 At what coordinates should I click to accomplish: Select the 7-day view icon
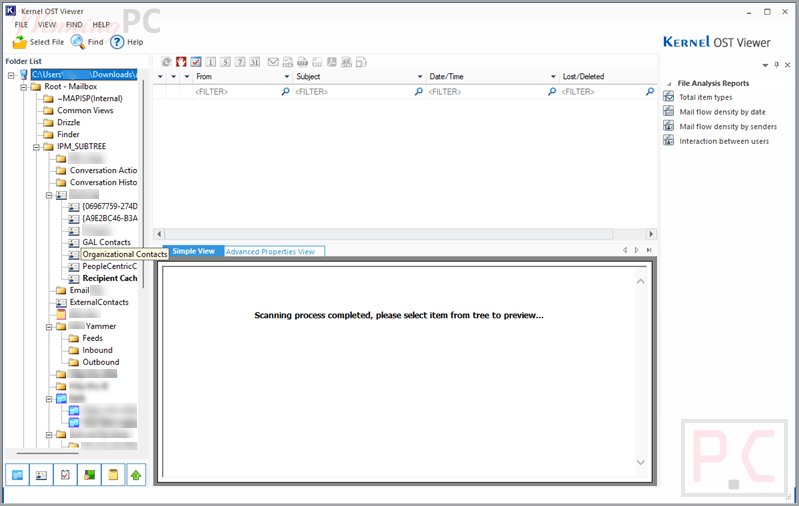240,62
